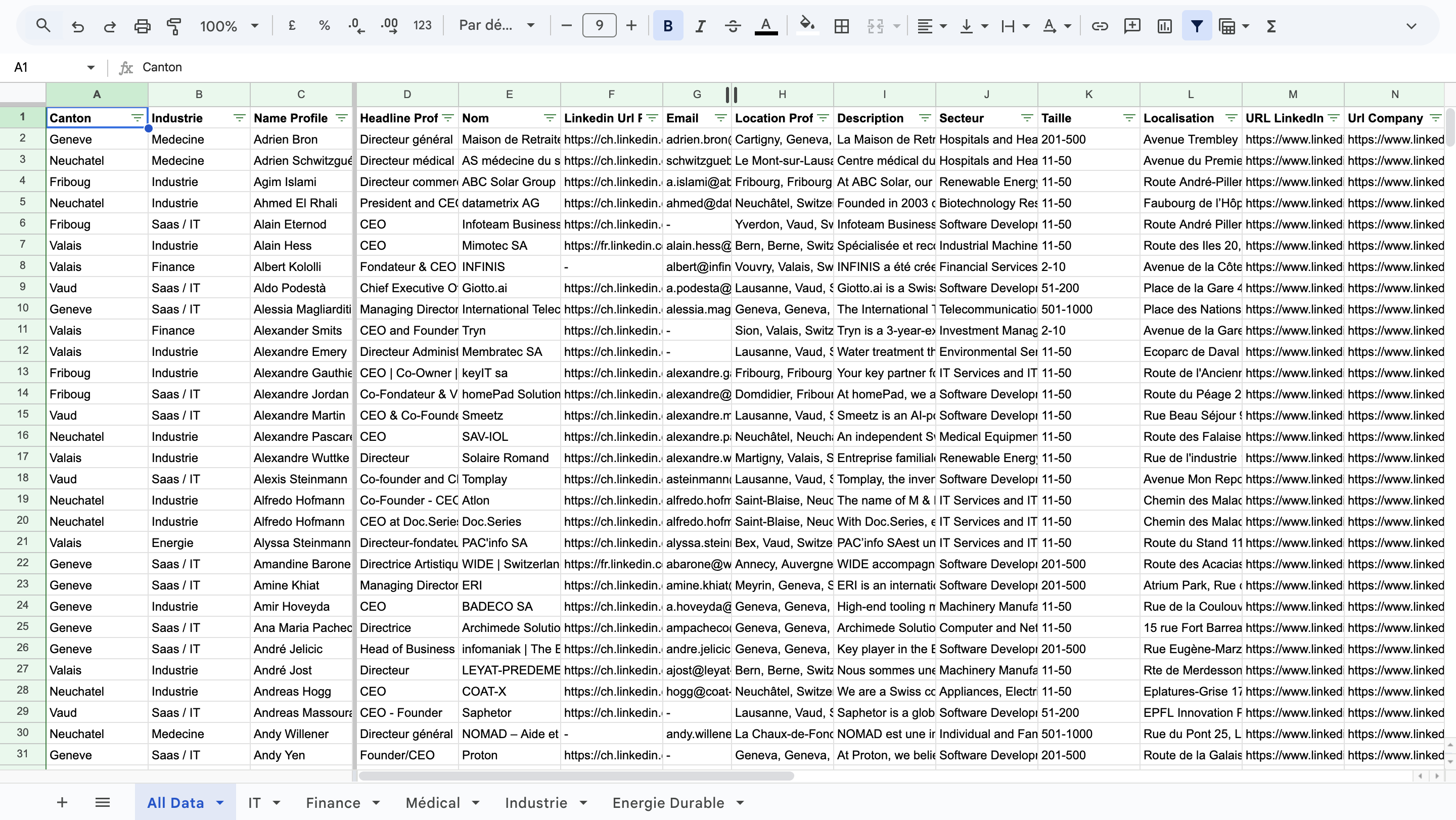Click the add new sheet button

click(62, 802)
